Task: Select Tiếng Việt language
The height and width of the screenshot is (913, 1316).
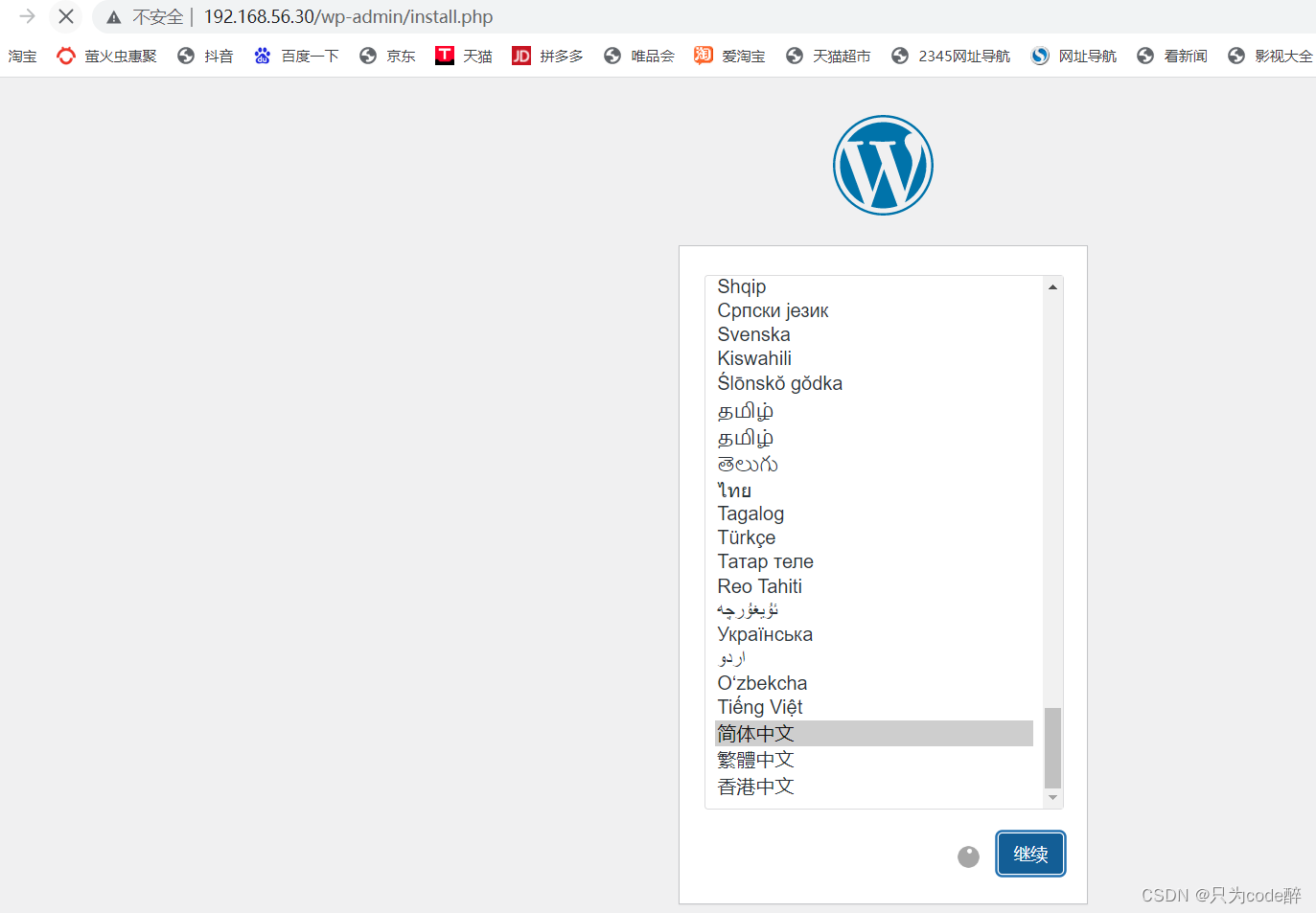Action: (873, 707)
